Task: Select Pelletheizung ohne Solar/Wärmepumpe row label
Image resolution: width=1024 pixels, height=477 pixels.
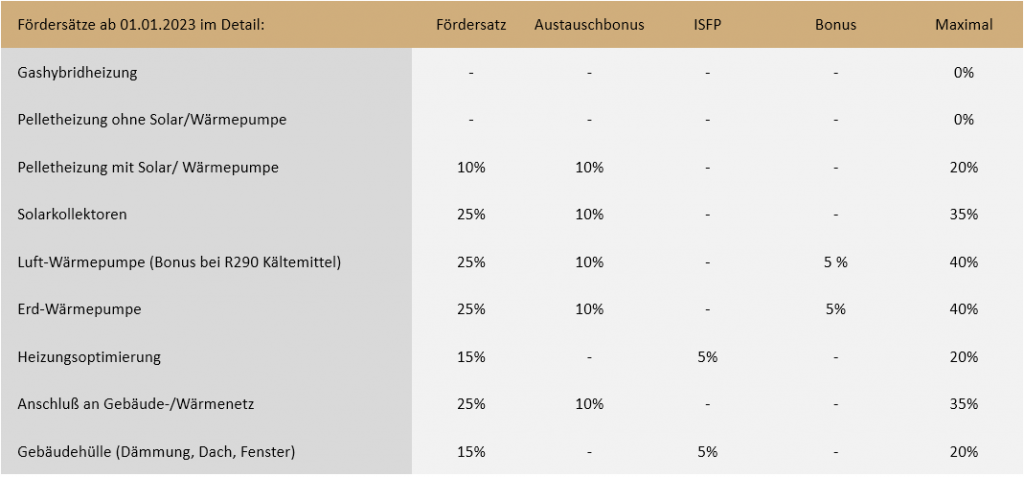Action: [152, 120]
